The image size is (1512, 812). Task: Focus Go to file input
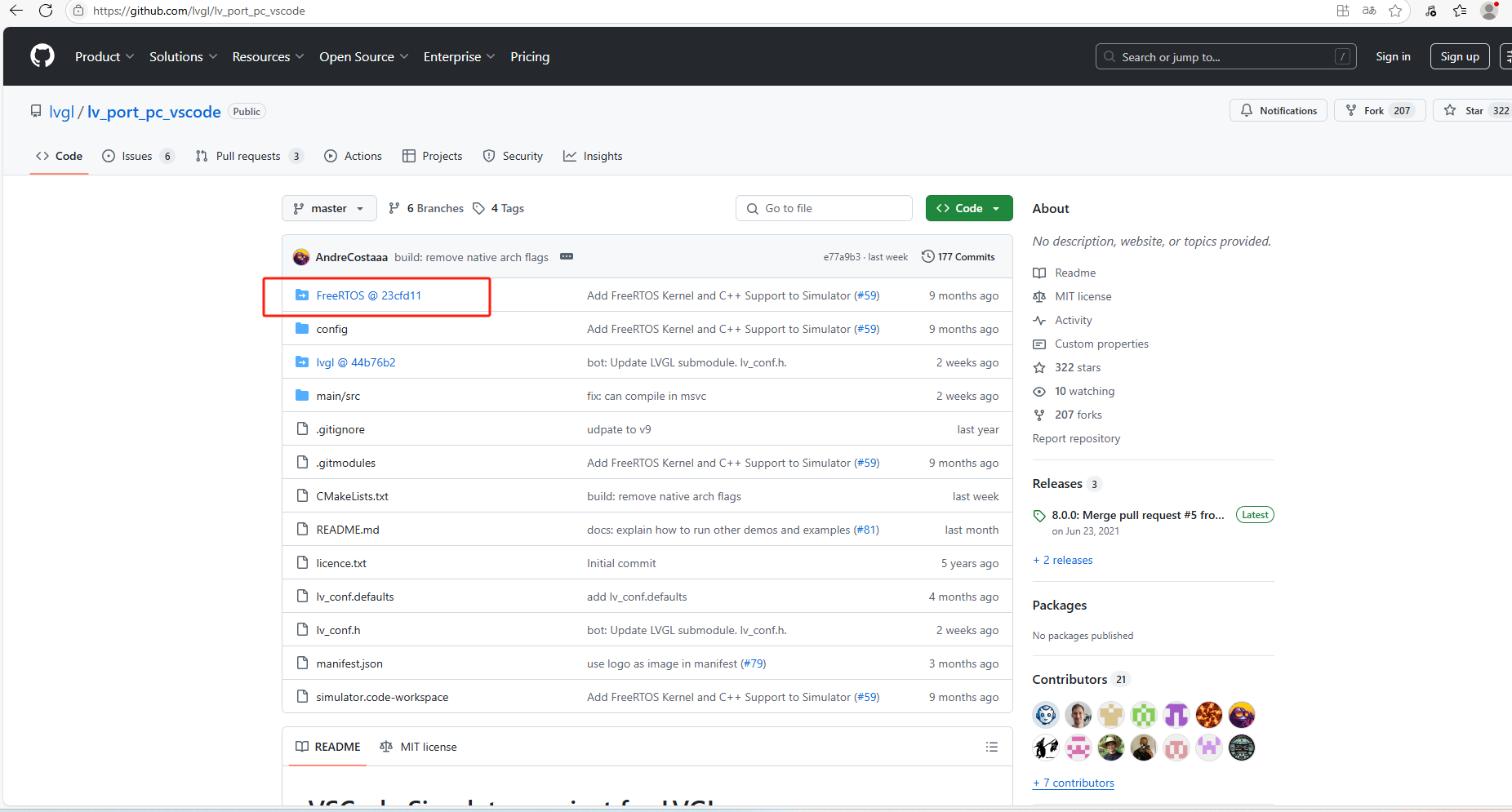tap(824, 208)
